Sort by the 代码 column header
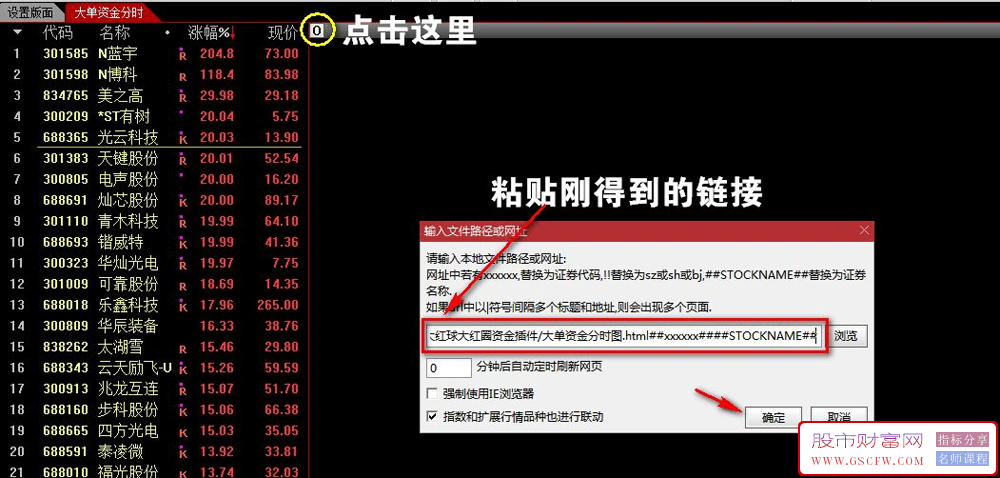 pyautogui.click(x=58, y=32)
